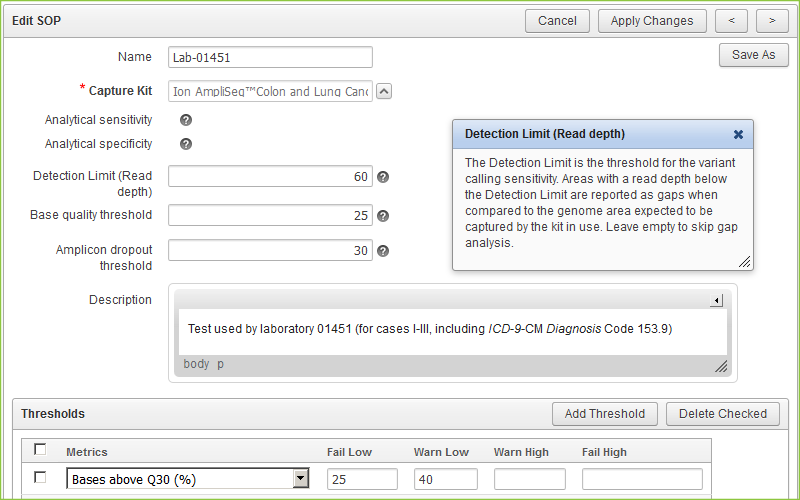The width and height of the screenshot is (800, 500).
Task: Click the Fail Low value field
Action: coord(362,479)
